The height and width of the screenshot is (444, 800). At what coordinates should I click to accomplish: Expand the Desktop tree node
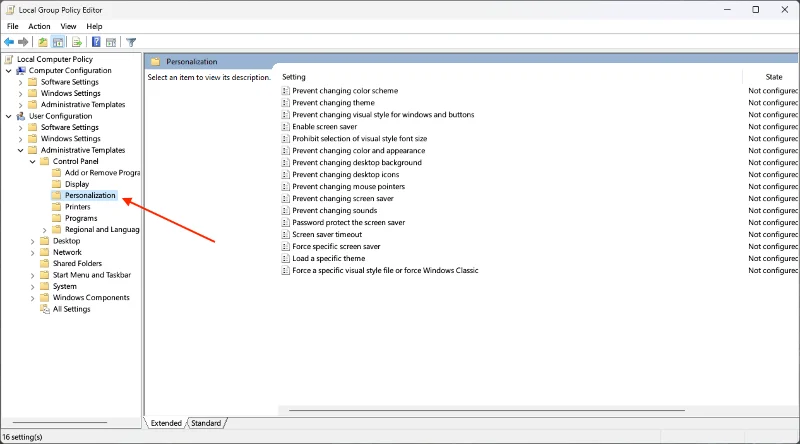pyautogui.click(x=33, y=241)
